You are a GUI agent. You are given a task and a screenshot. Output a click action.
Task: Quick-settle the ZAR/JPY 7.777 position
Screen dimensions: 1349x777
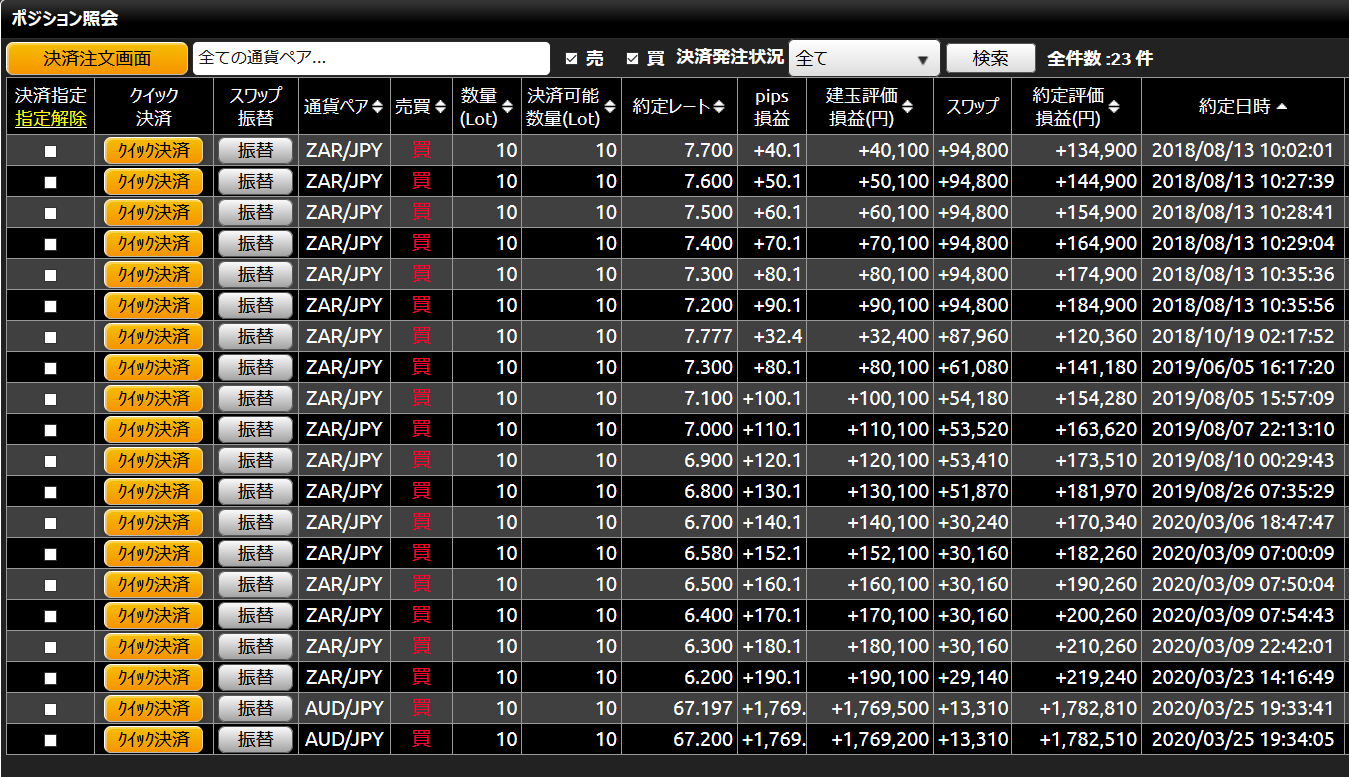(x=153, y=336)
